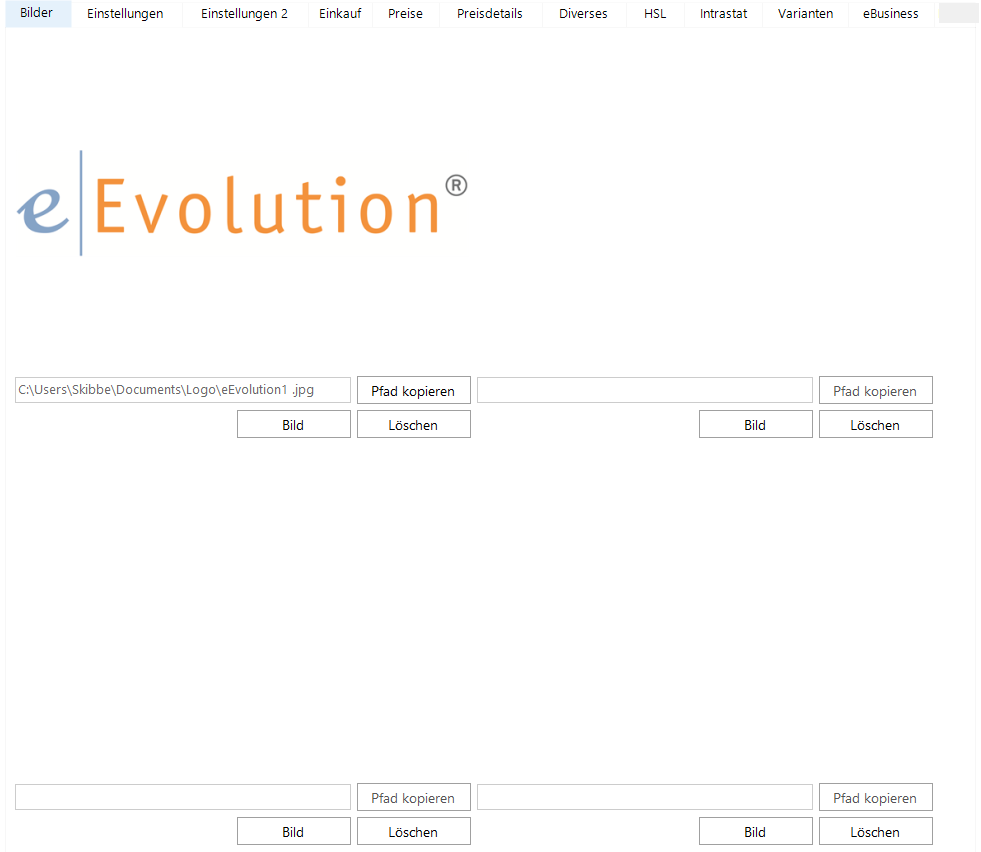Select the Einkauf tab
This screenshot has width=981, height=852.
pos(340,14)
